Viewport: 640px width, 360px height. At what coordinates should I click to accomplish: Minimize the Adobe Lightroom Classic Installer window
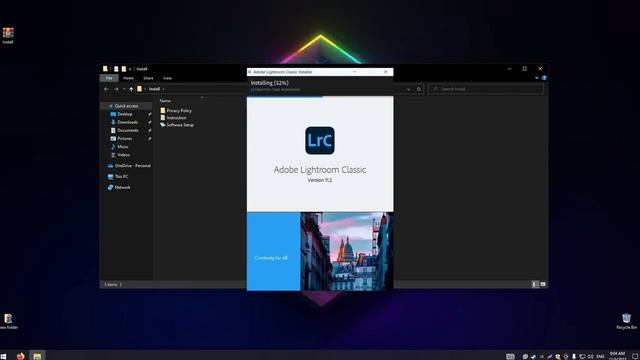(x=355, y=72)
